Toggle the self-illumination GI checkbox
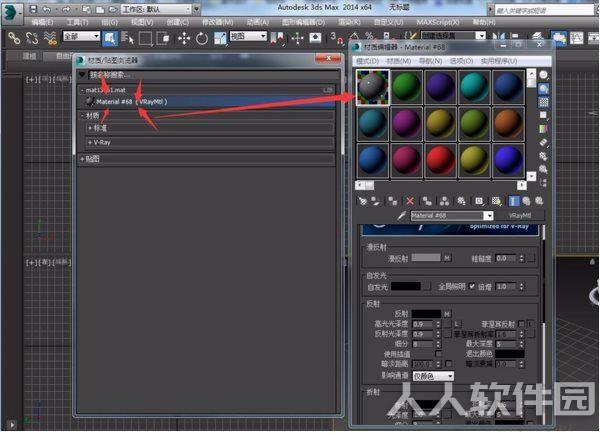 click(x=472, y=286)
